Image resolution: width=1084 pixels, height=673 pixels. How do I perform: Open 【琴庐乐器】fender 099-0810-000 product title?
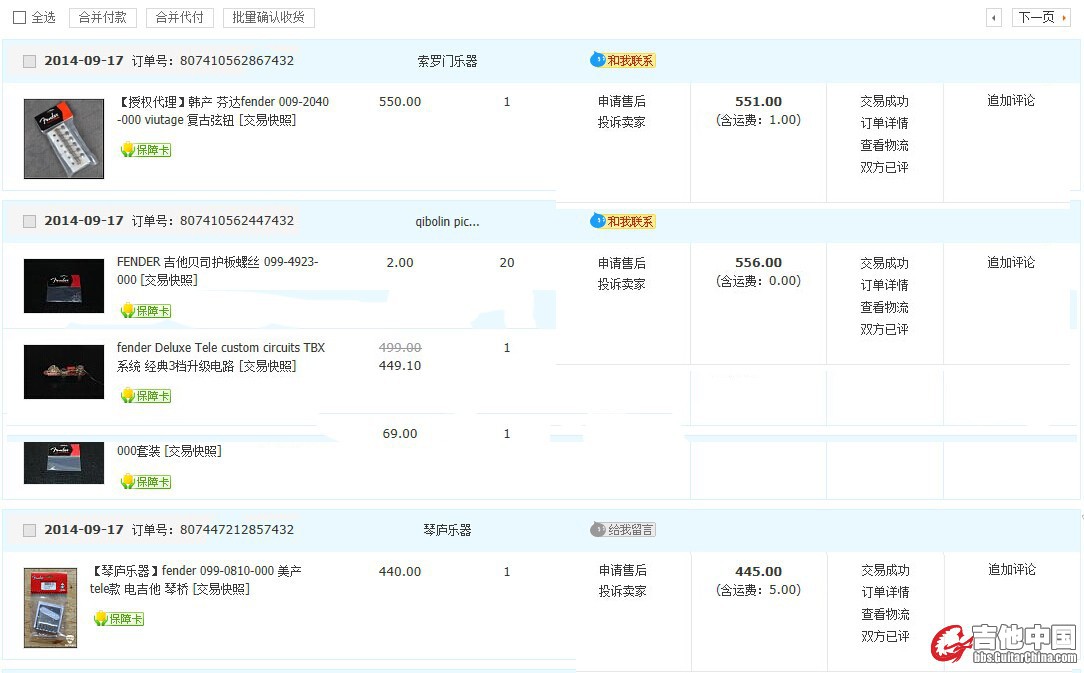[x=196, y=580]
